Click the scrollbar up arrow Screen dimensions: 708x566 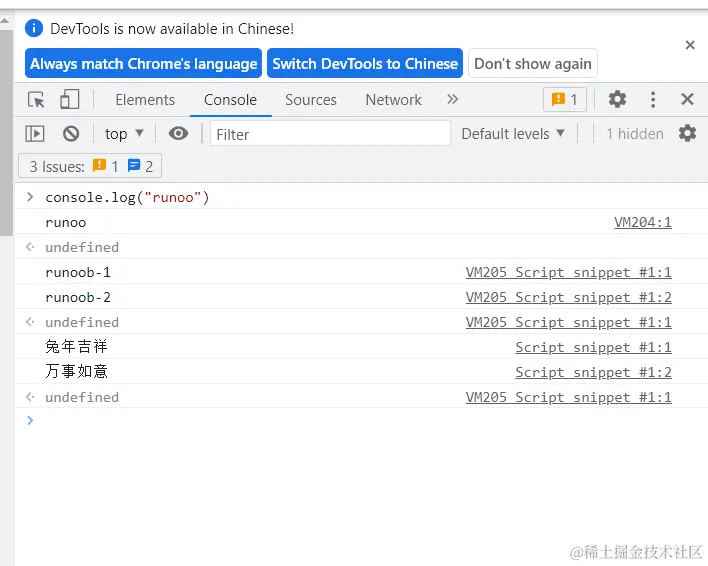click(5, 21)
